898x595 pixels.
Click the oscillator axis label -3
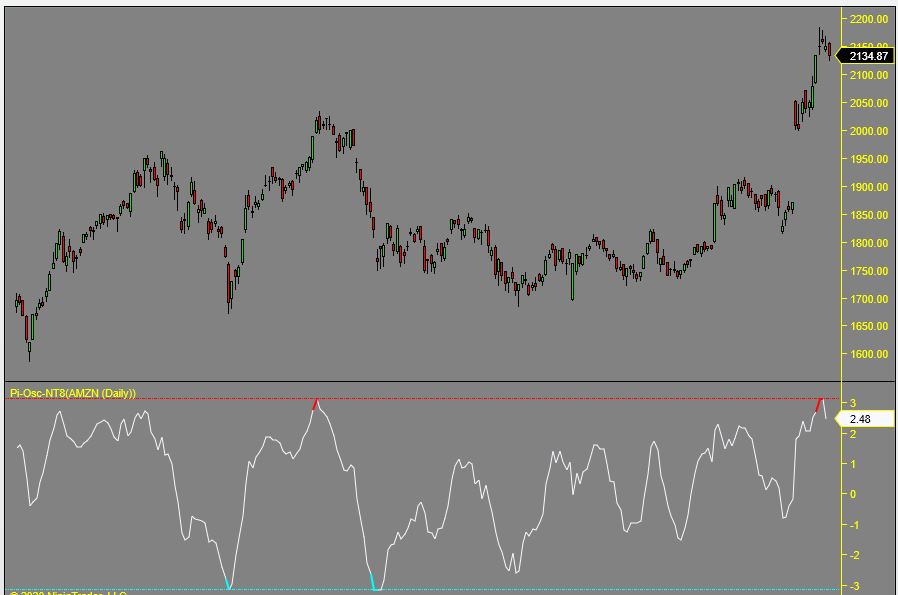click(852, 586)
